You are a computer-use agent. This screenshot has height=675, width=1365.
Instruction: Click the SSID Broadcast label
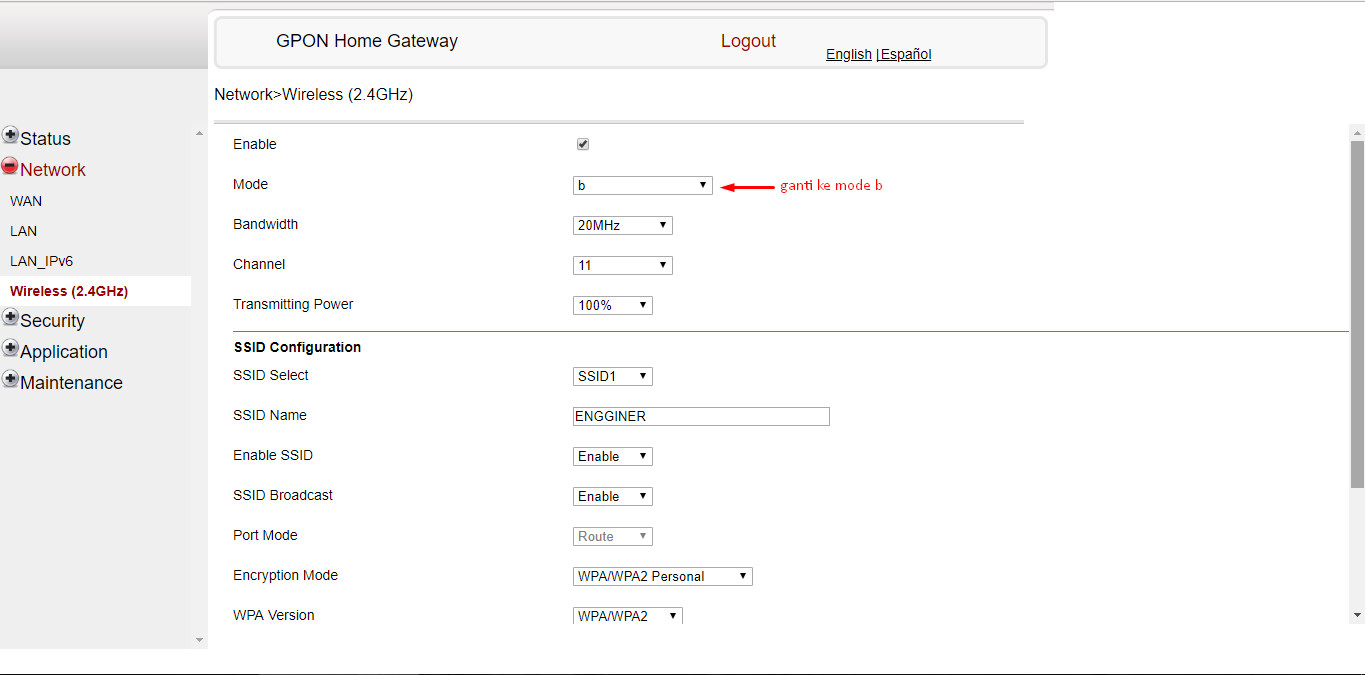point(283,495)
